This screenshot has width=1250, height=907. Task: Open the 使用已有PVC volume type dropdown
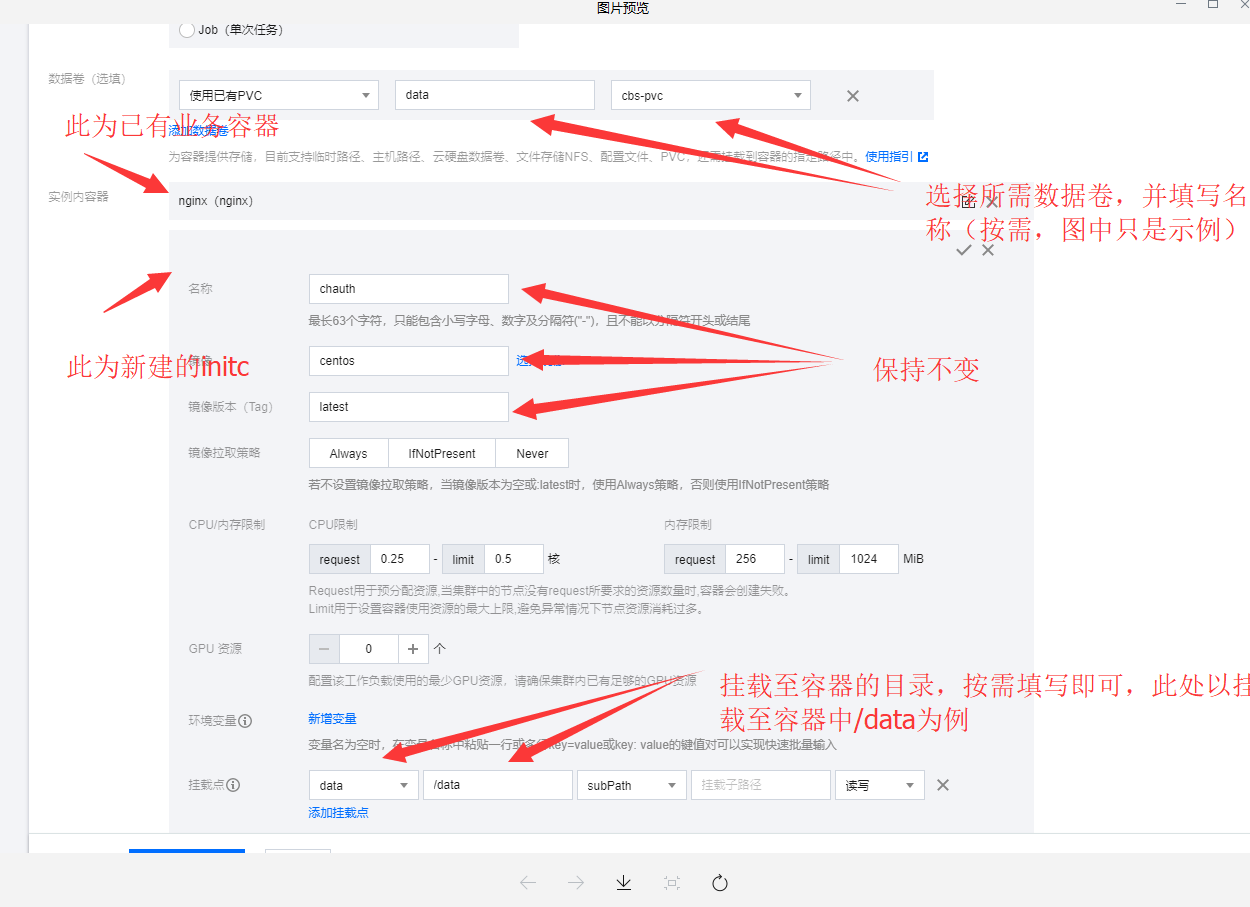coord(278,96)
